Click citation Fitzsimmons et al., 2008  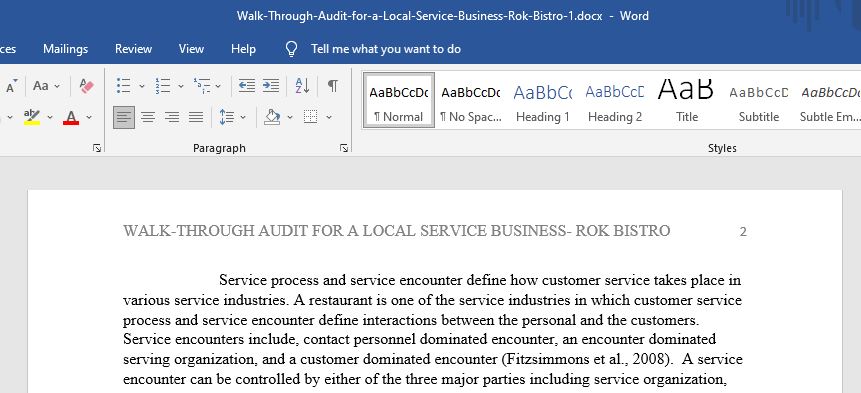(586, 360)
